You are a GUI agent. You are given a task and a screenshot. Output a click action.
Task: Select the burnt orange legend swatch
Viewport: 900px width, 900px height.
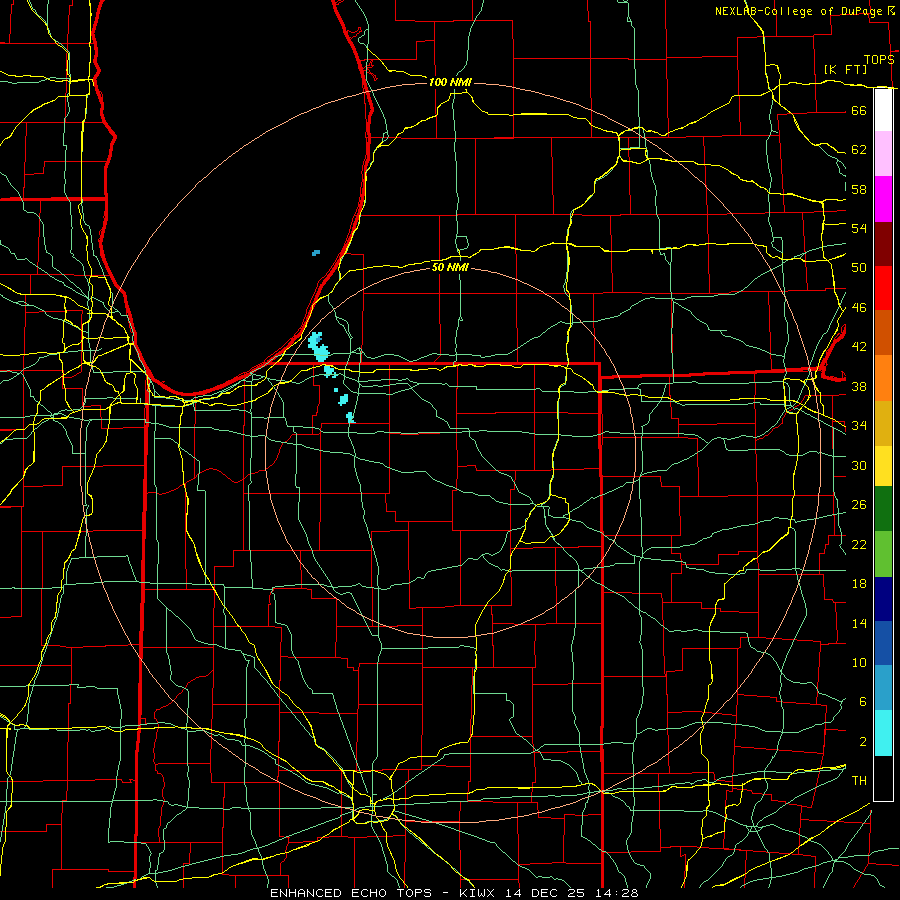(x=883, y=333)
